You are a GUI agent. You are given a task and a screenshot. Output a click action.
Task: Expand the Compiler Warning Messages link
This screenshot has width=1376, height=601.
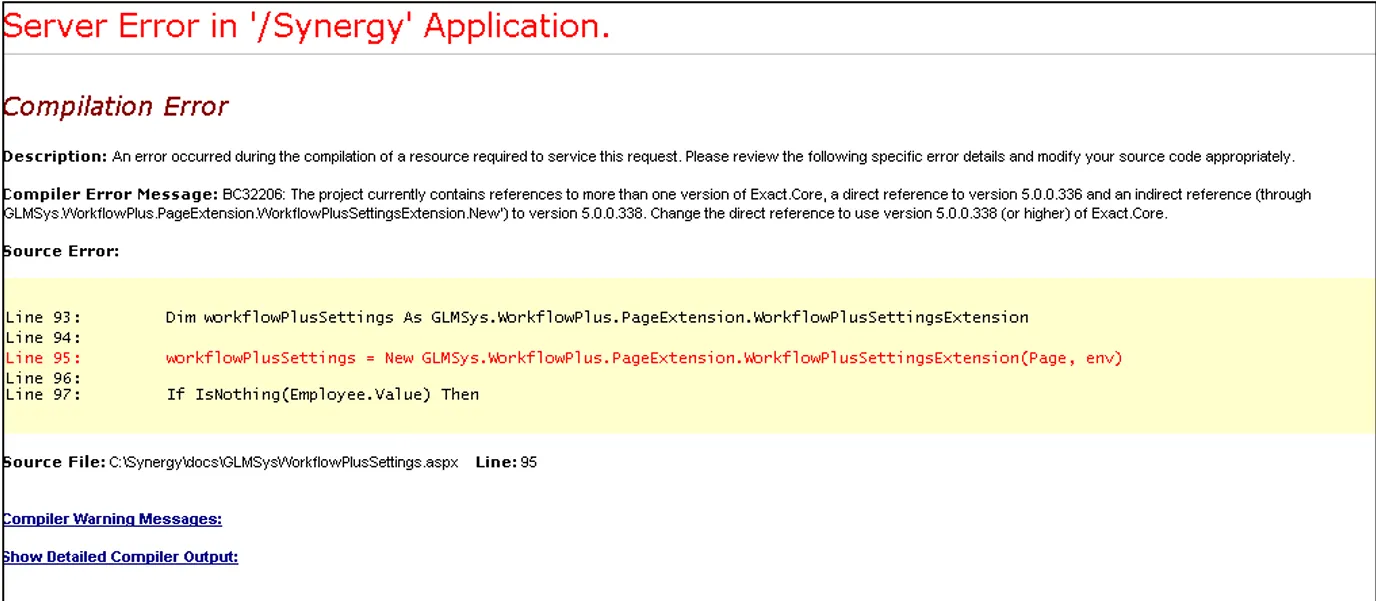(x=112, y=519)
